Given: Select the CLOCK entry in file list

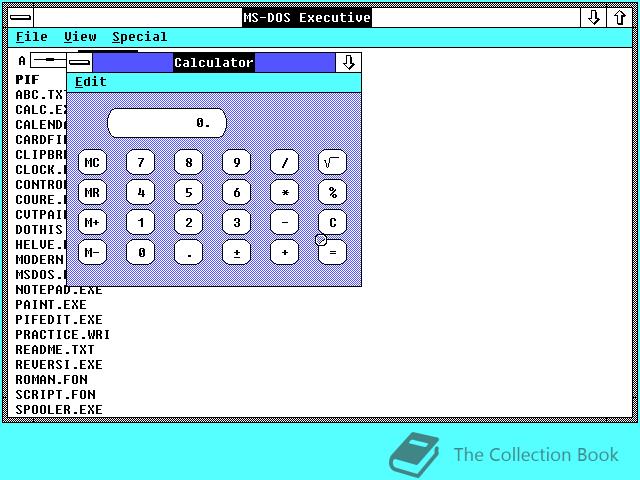Looking at the screenshot, I should [40, 169].
